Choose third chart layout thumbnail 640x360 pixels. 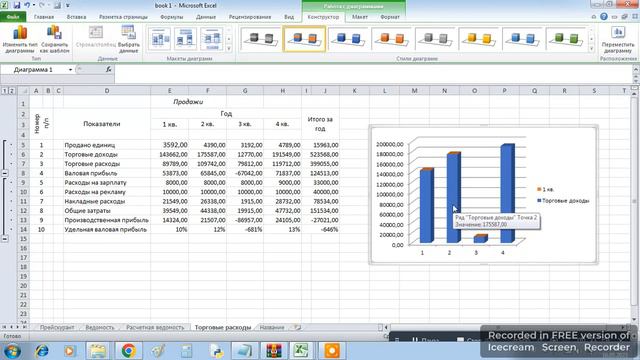click(x=211, y=39)
